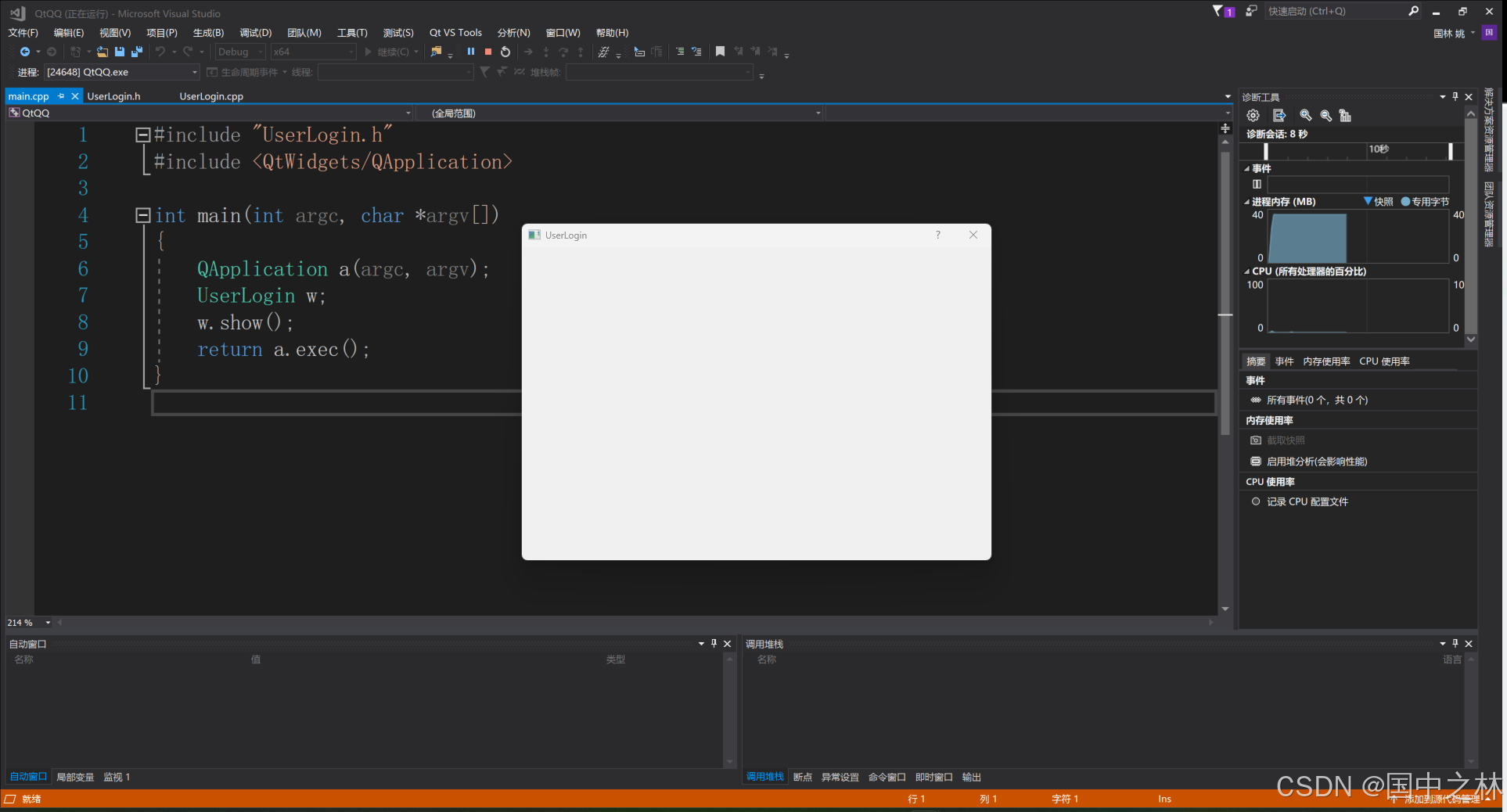Open the Output (输出) tab
The height and width of the screenshot is (812, 1507).
tap(972, 777)
